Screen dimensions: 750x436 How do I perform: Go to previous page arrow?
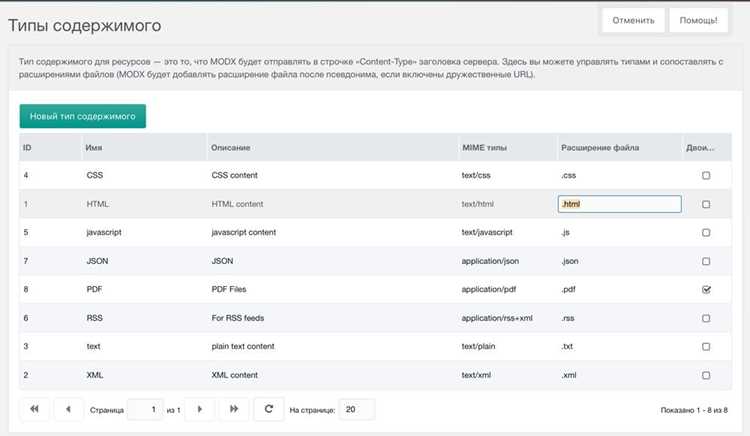coord(68,409)
